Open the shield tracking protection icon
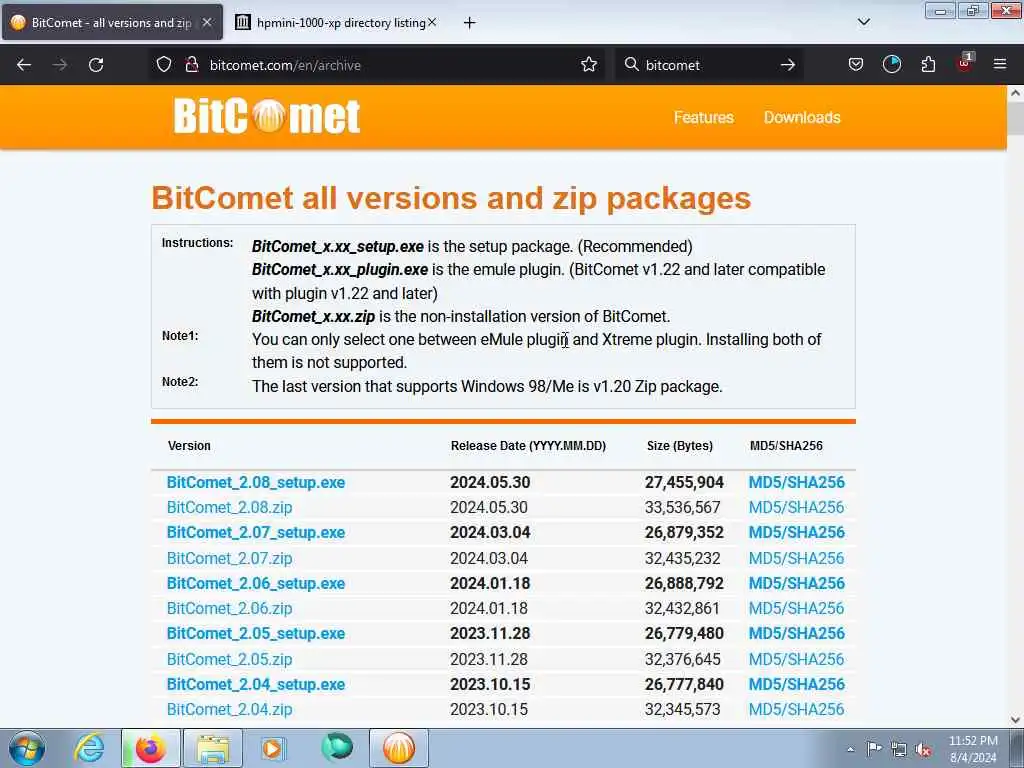 pos(164,65)
